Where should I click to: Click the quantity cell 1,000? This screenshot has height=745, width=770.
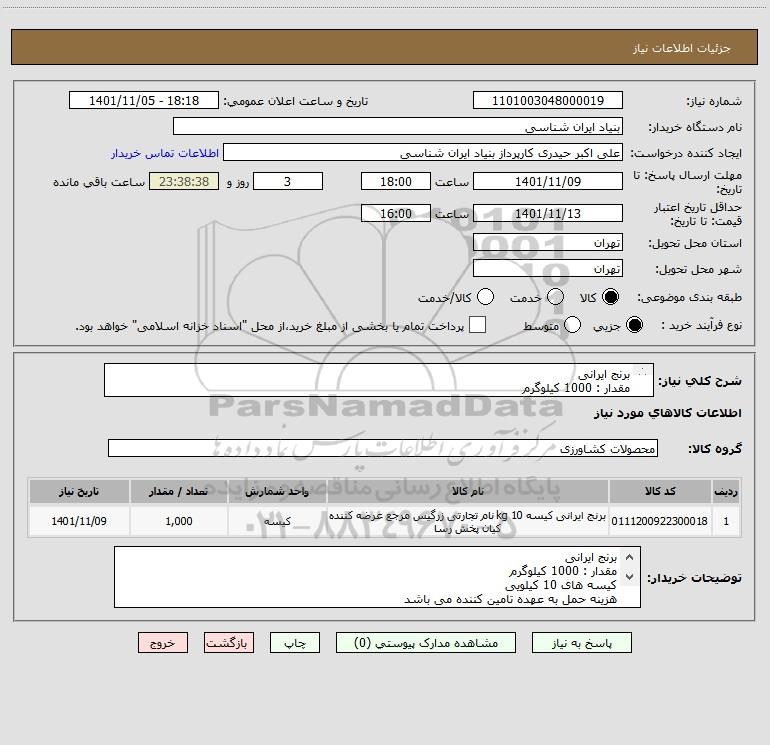(x=178, y=521)
